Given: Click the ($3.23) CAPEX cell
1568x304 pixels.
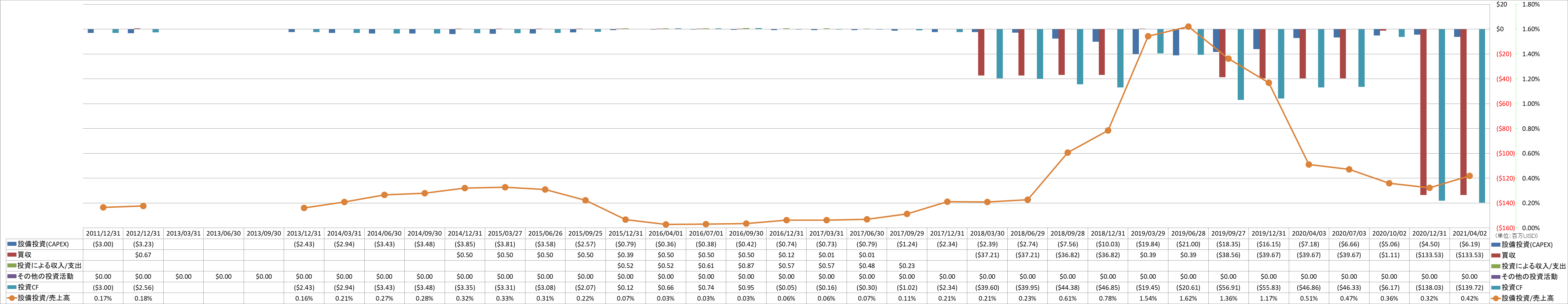Looking at the screenshot, I should 143,244.
